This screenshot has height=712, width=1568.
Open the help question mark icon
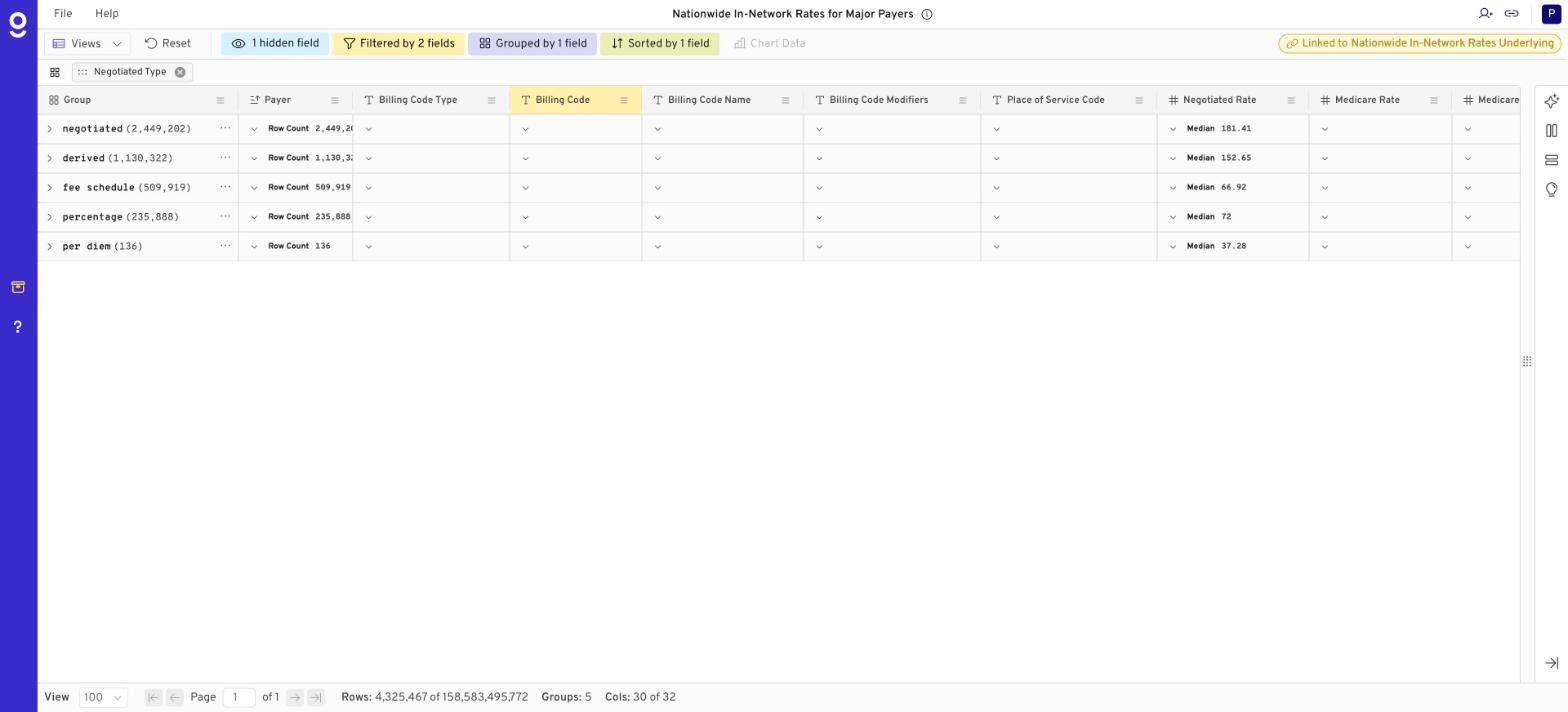tap(18, 327)
